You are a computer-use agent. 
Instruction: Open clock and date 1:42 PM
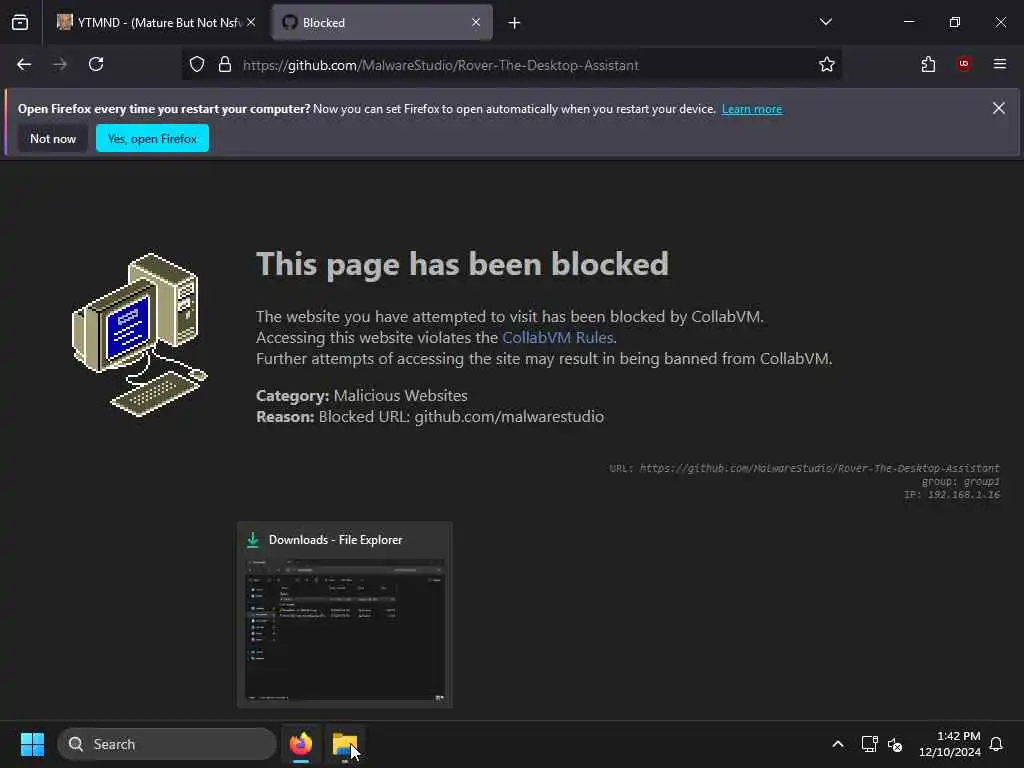(950, 744)
